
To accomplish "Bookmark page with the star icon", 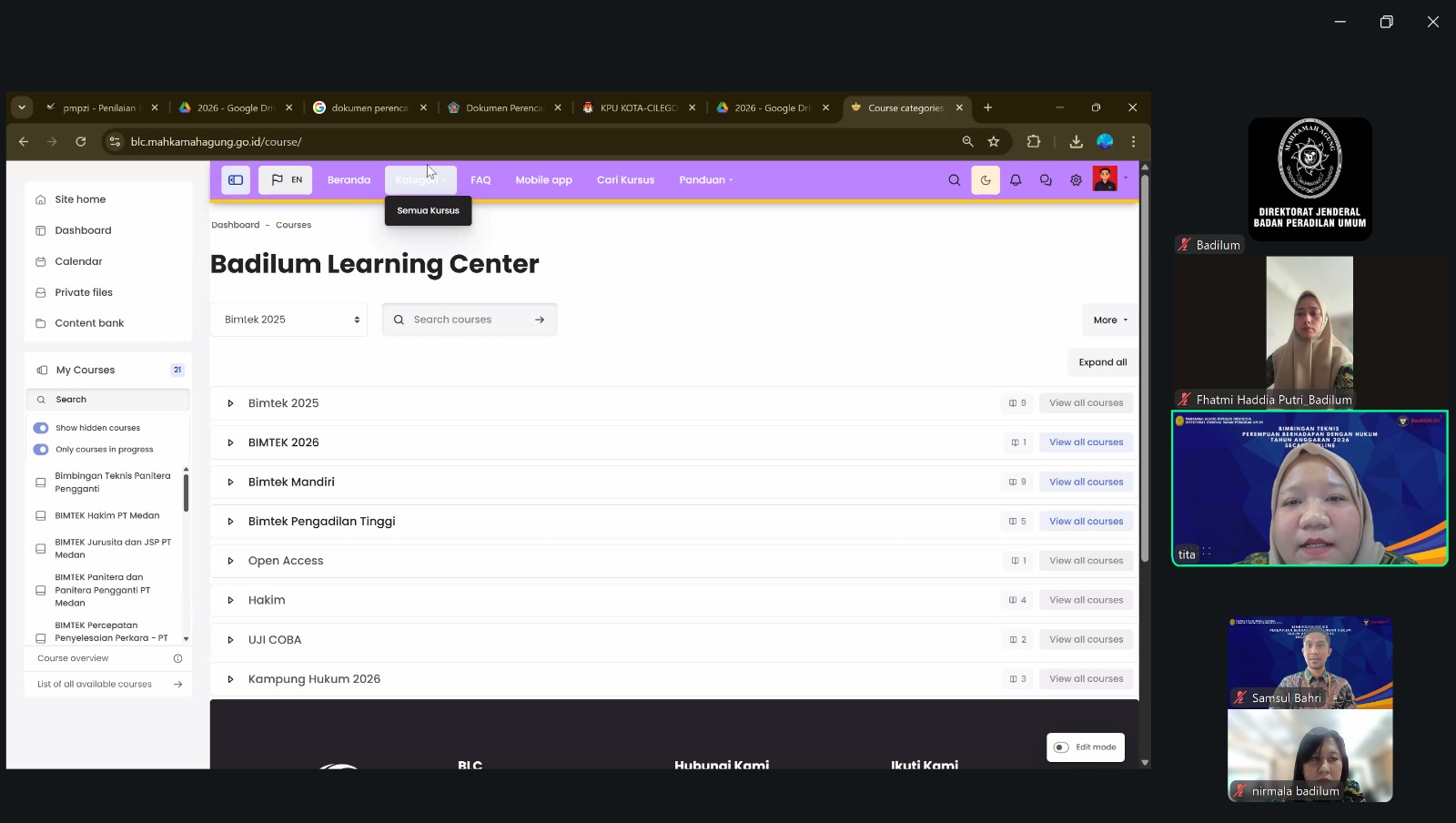I will [x=994, y=142].
